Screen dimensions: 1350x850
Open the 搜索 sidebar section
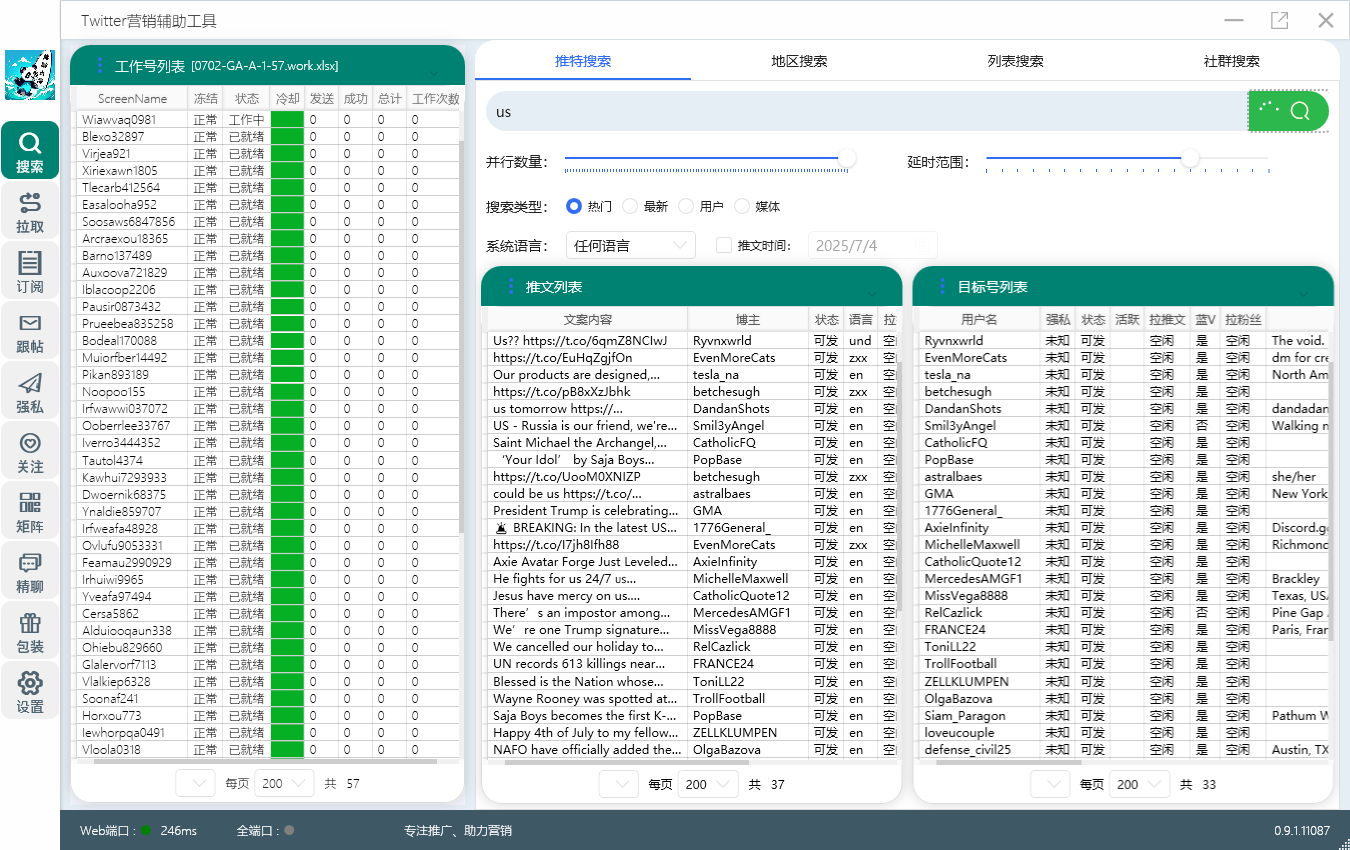click(x=30, y=150)
